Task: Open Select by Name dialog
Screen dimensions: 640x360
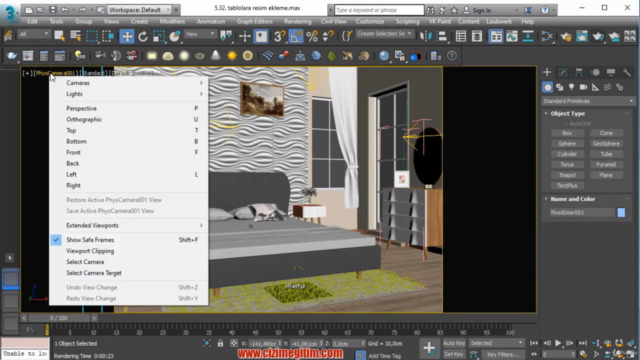Action: click(x=76, y=36)
